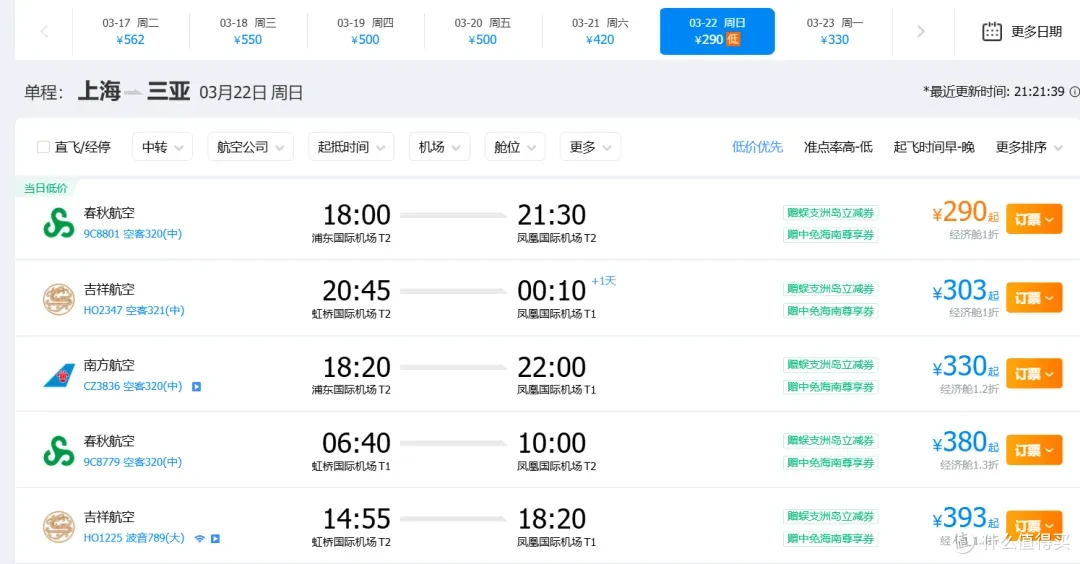Click departure time 18:00

[356, 215]
